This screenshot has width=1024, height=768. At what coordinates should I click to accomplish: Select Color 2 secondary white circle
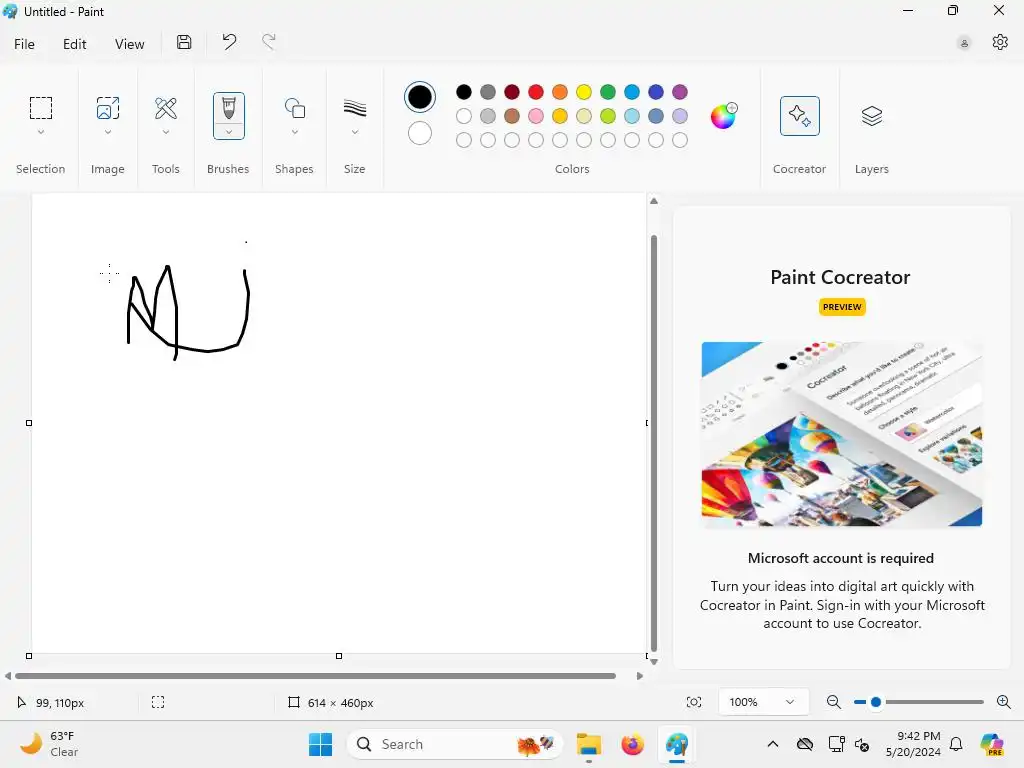(x=419, y=133)
